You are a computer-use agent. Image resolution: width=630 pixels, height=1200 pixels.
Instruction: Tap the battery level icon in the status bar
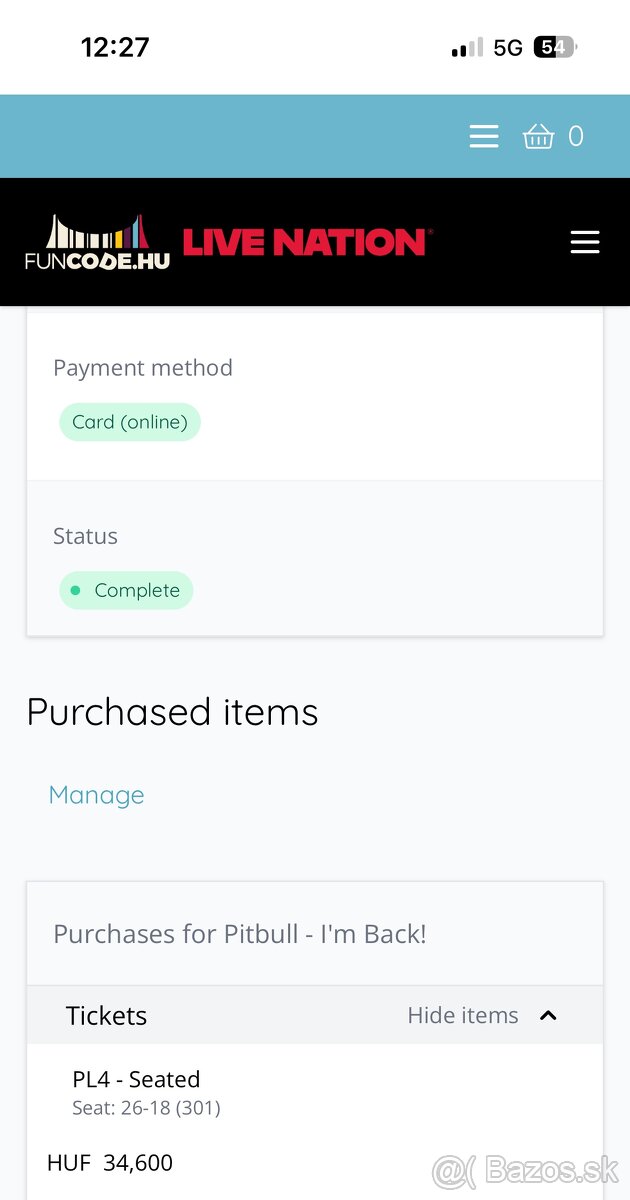555,48
